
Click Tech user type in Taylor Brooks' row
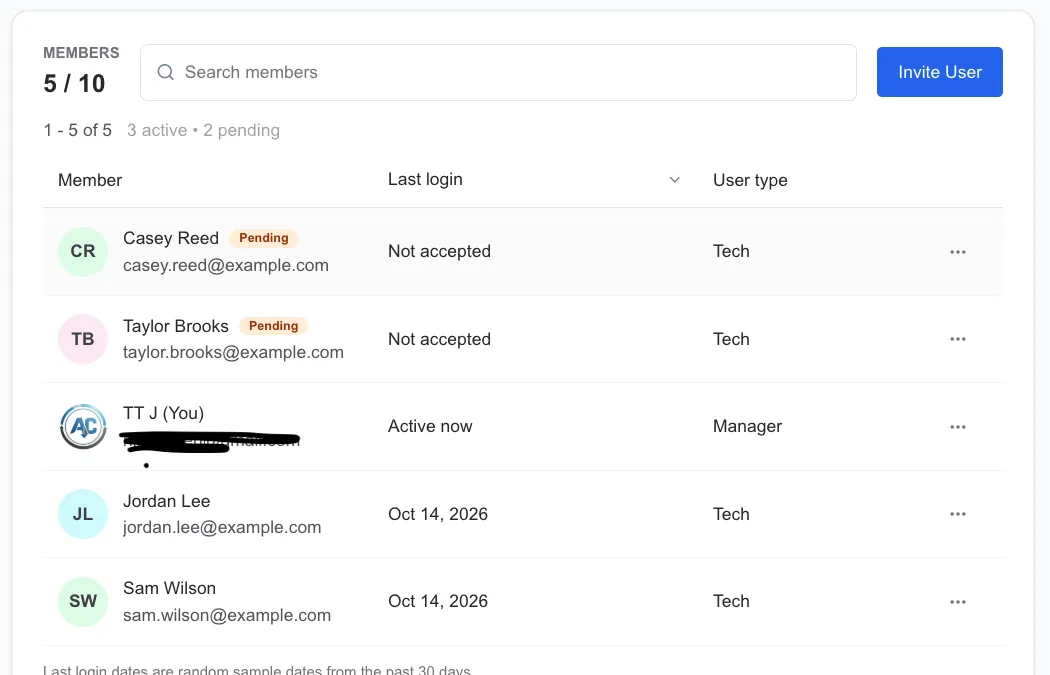click(x=731, y=339)
